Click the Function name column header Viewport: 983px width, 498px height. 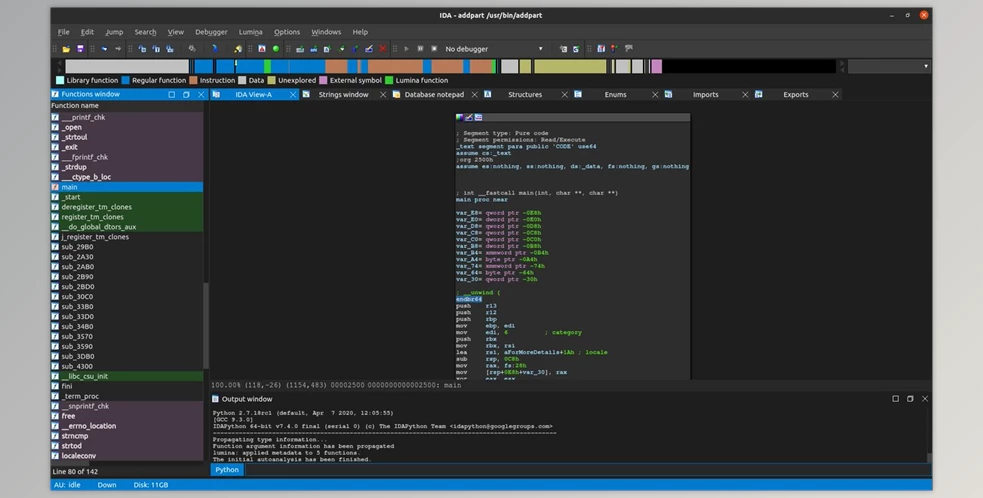tap(127, 105)
